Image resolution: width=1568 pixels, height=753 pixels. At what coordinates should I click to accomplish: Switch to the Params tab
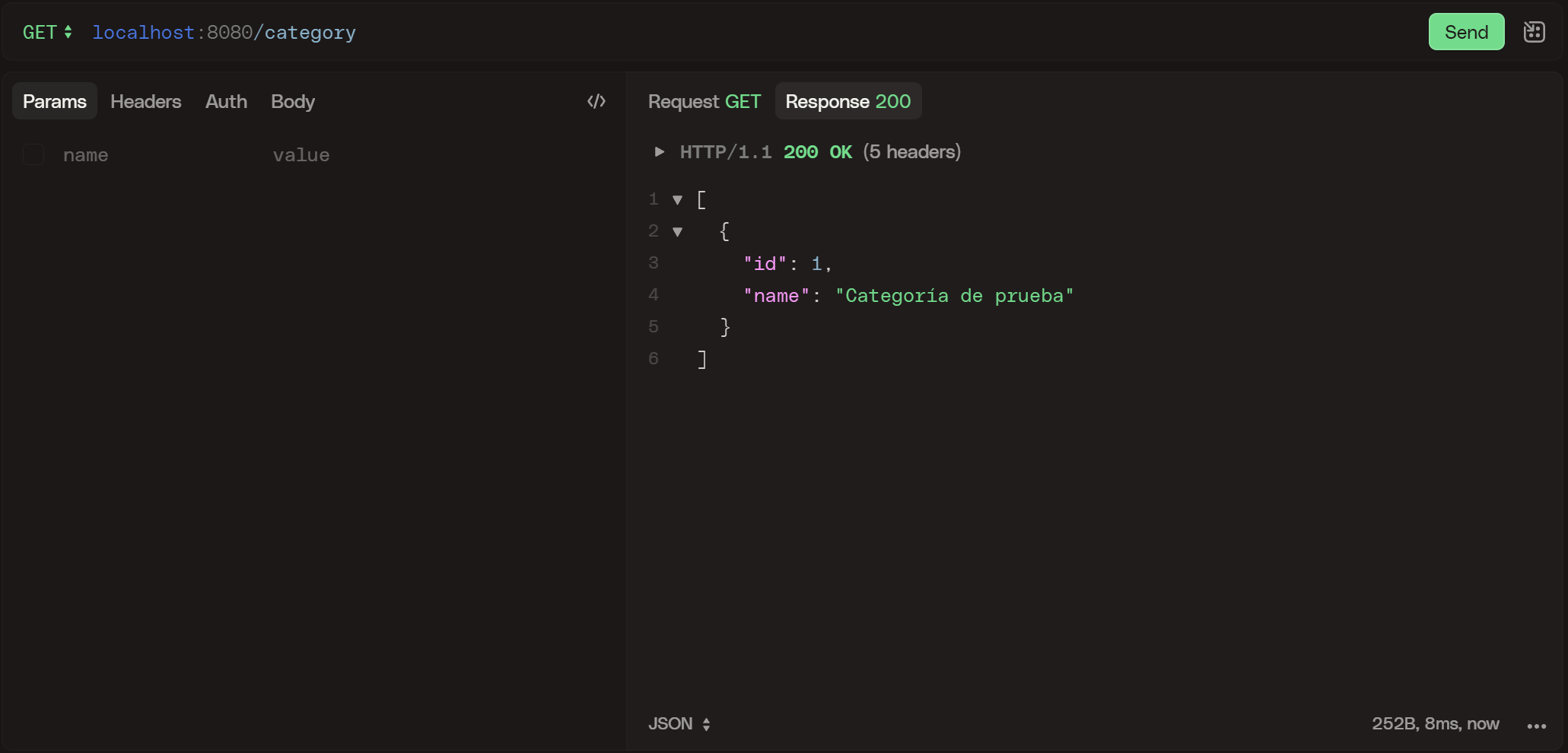[x=55, y=101]
